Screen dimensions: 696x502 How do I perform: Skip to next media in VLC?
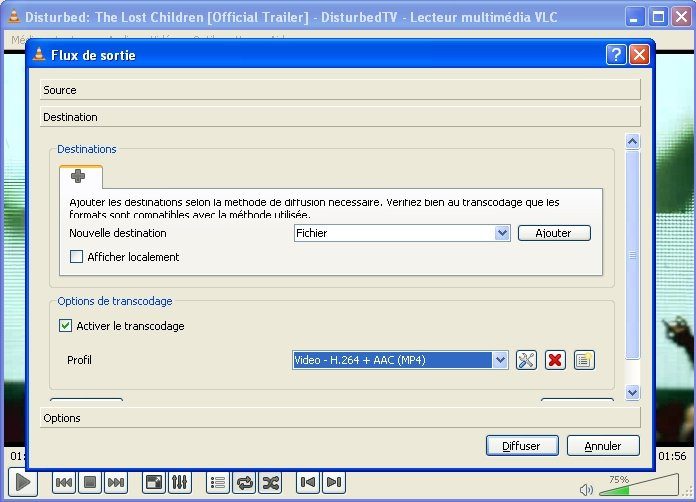point(116,482)
